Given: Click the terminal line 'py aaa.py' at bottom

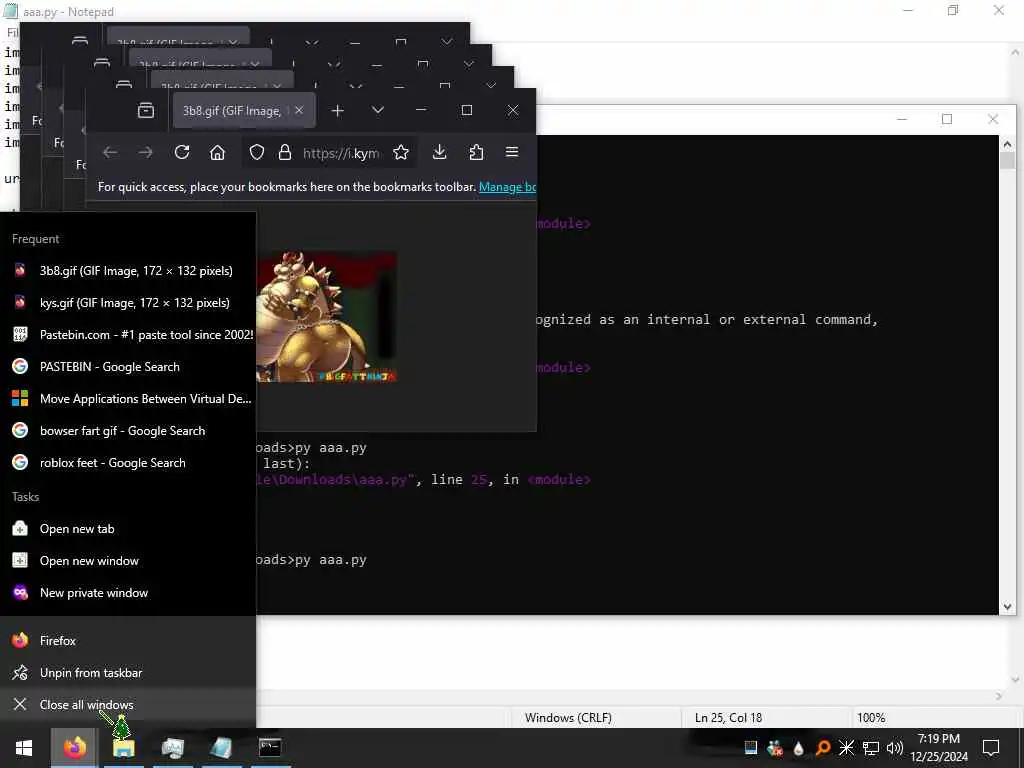Looking at the screenshot, I should coord(330,560).
